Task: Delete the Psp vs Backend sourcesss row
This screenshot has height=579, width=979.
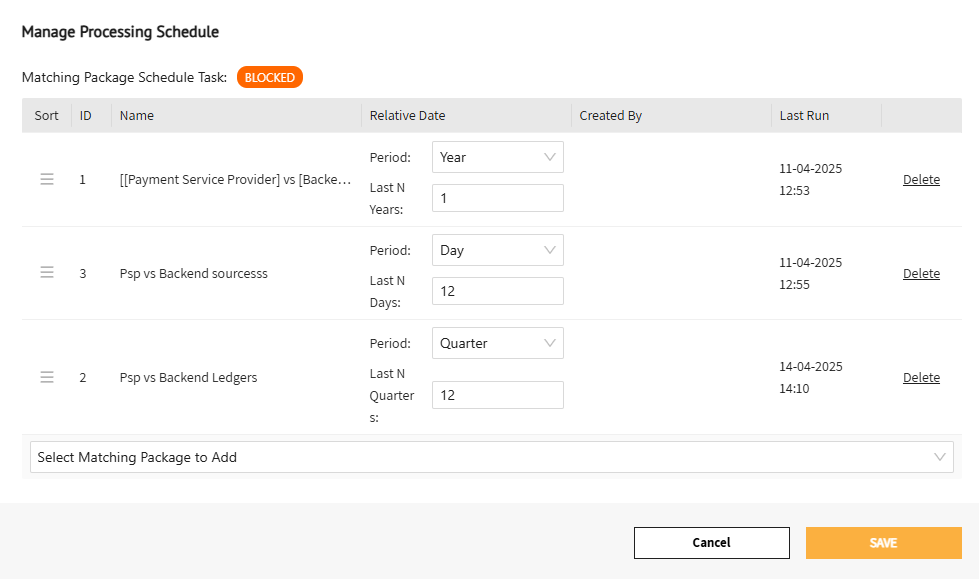Action: (921, 273)
